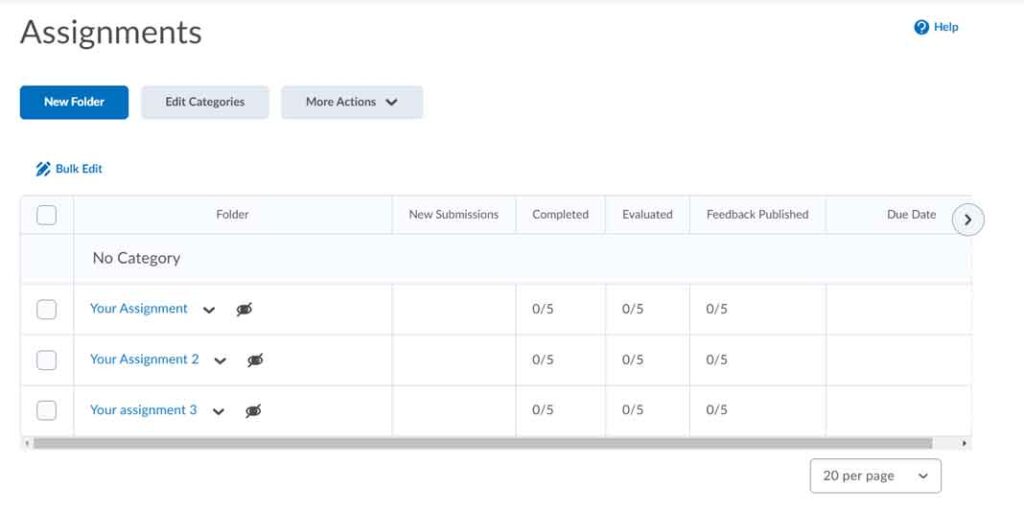Click hidden eye icon beside Your Assignment 2

tap(255, 360)
